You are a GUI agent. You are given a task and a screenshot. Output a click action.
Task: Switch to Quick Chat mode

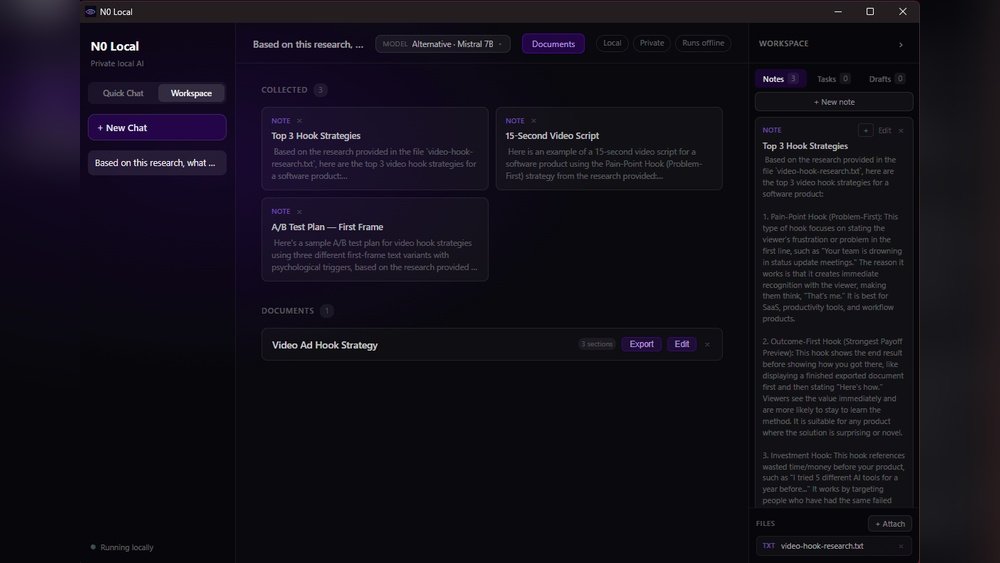coord(123,93)
